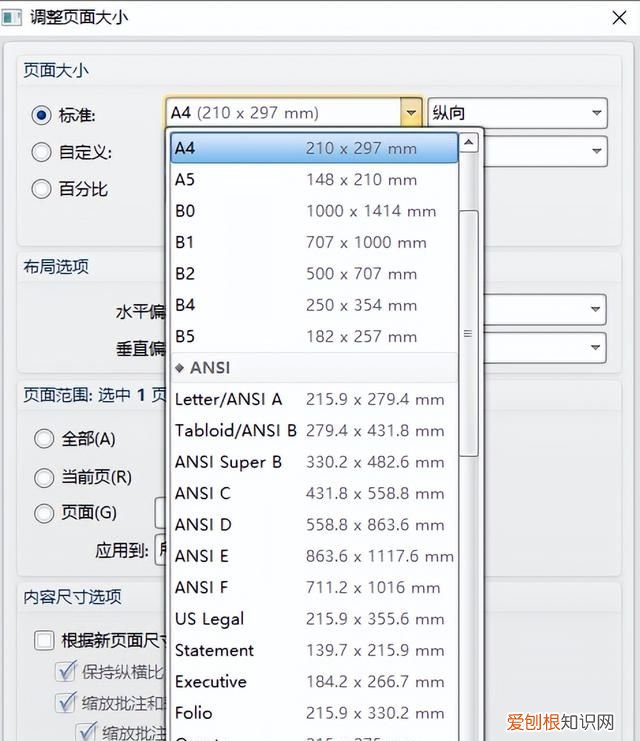Click the dialog title bar app icon

coord(11,18)
